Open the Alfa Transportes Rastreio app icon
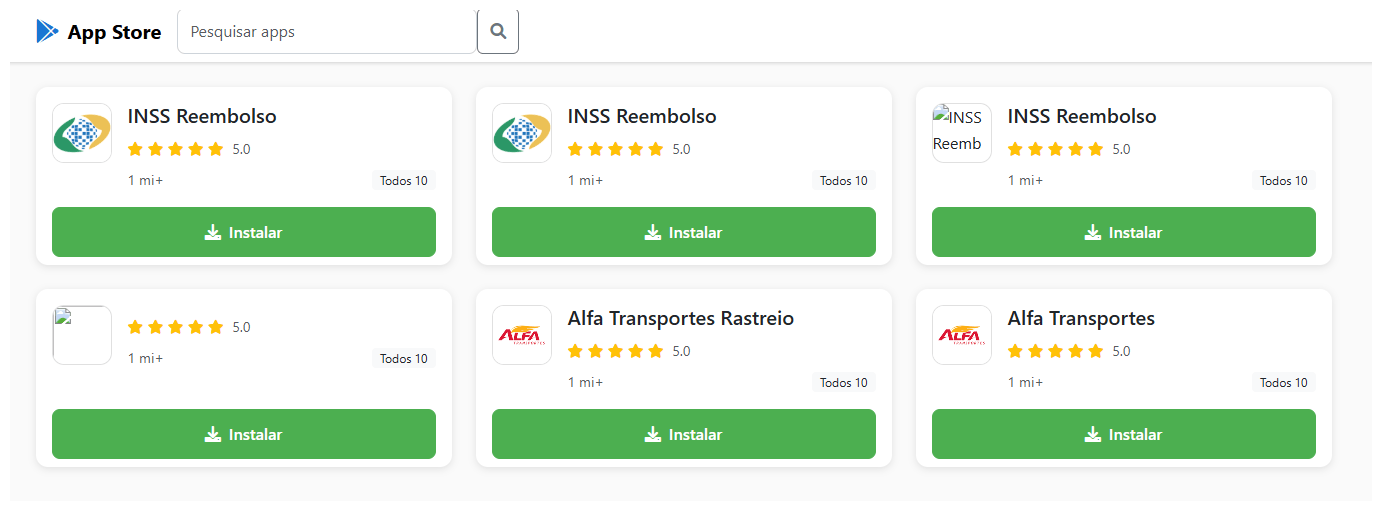 click(x=522, y=335)
